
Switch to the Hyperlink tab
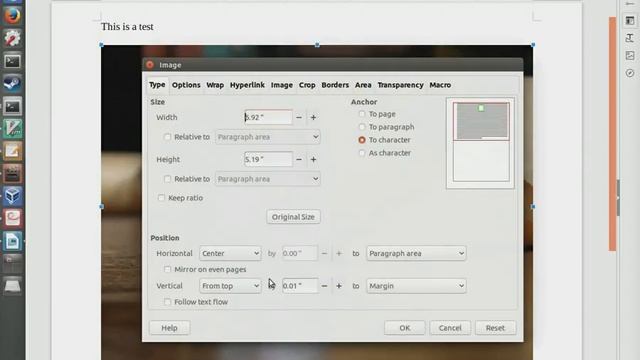[247, 85]
